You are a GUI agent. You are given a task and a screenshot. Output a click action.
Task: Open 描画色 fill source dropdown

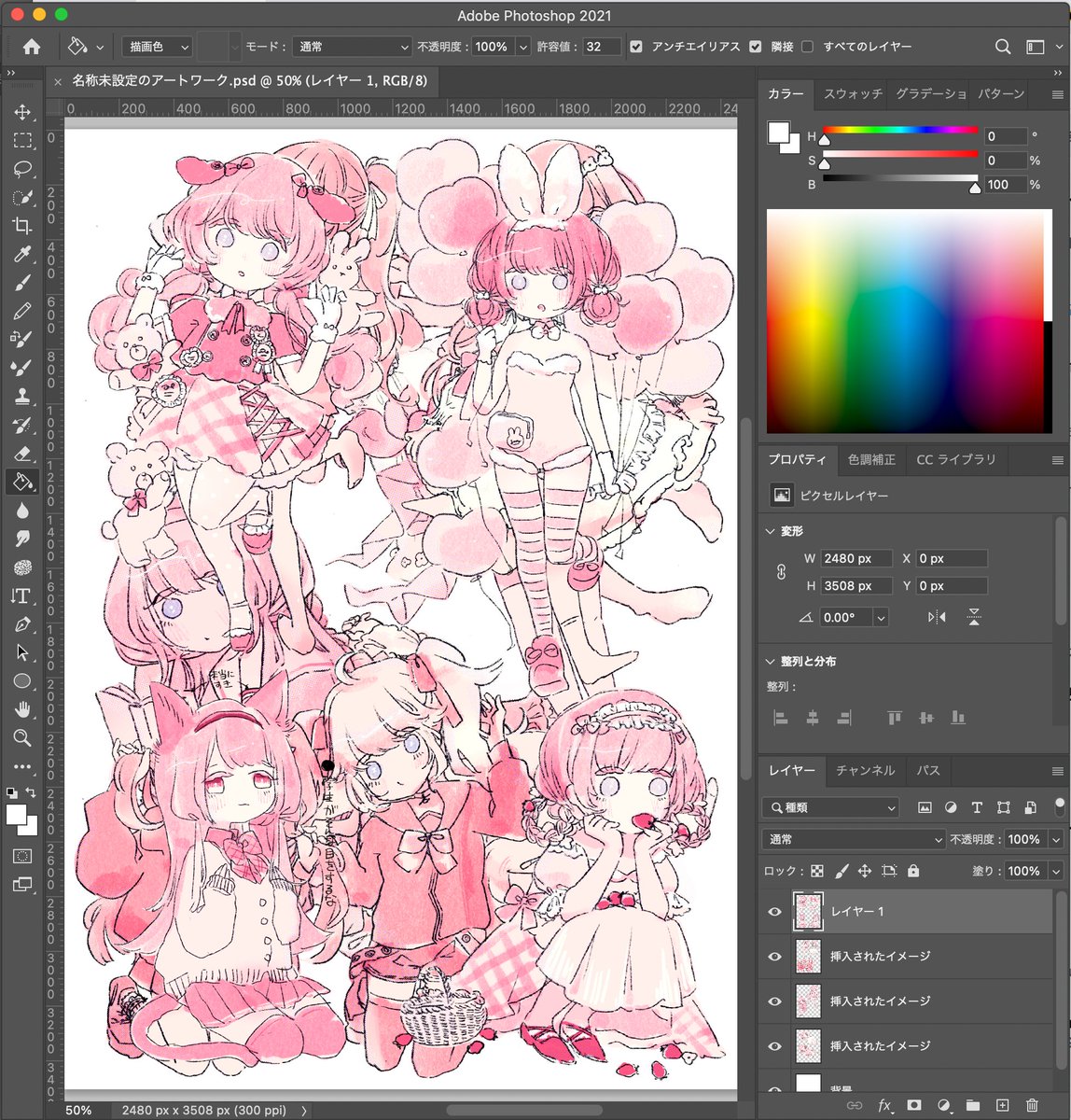click(157, 47)
